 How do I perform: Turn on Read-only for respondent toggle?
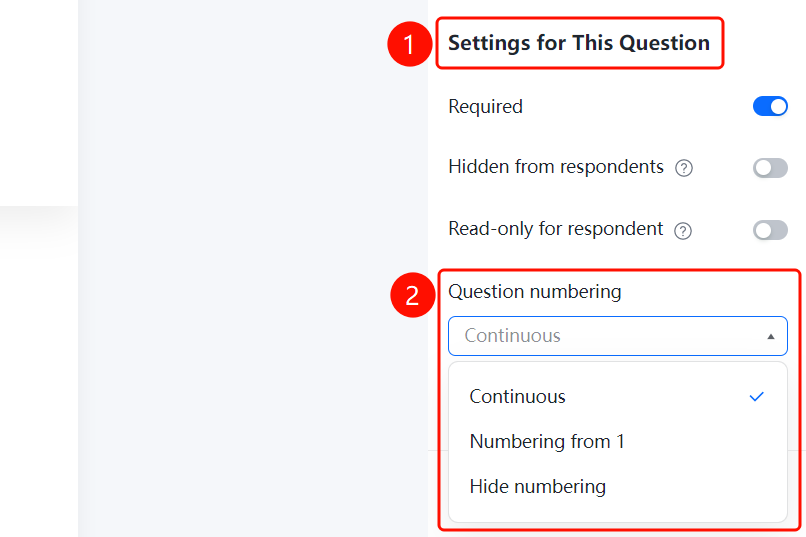[x=770, y=230]
